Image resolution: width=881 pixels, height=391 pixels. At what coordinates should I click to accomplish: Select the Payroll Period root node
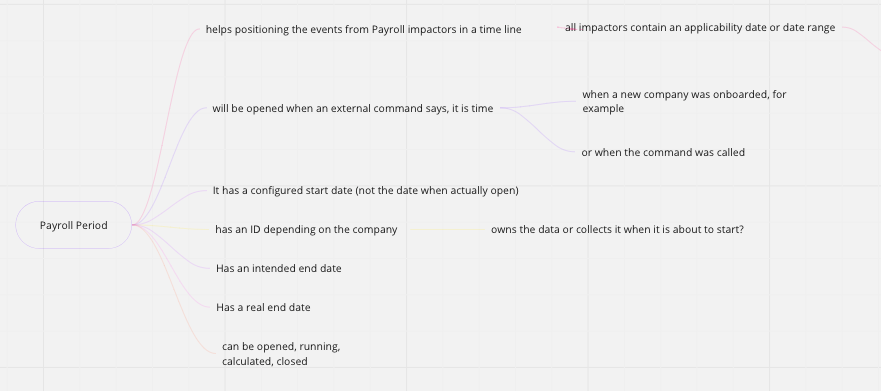[74, 225]
